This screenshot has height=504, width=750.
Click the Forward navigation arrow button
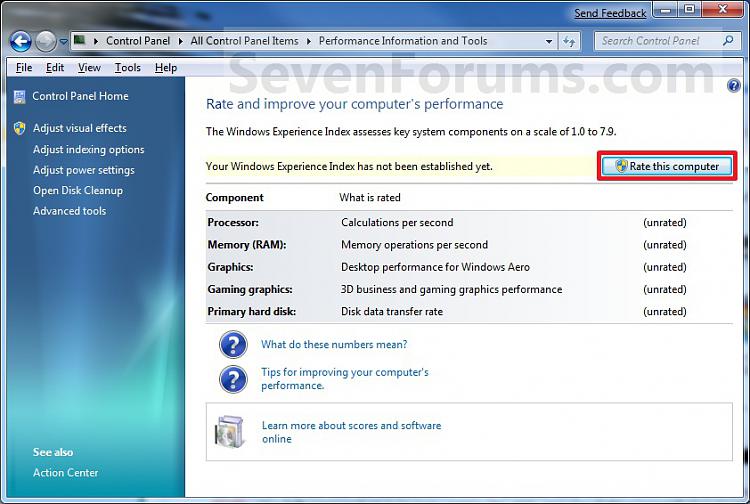[45, 42]
